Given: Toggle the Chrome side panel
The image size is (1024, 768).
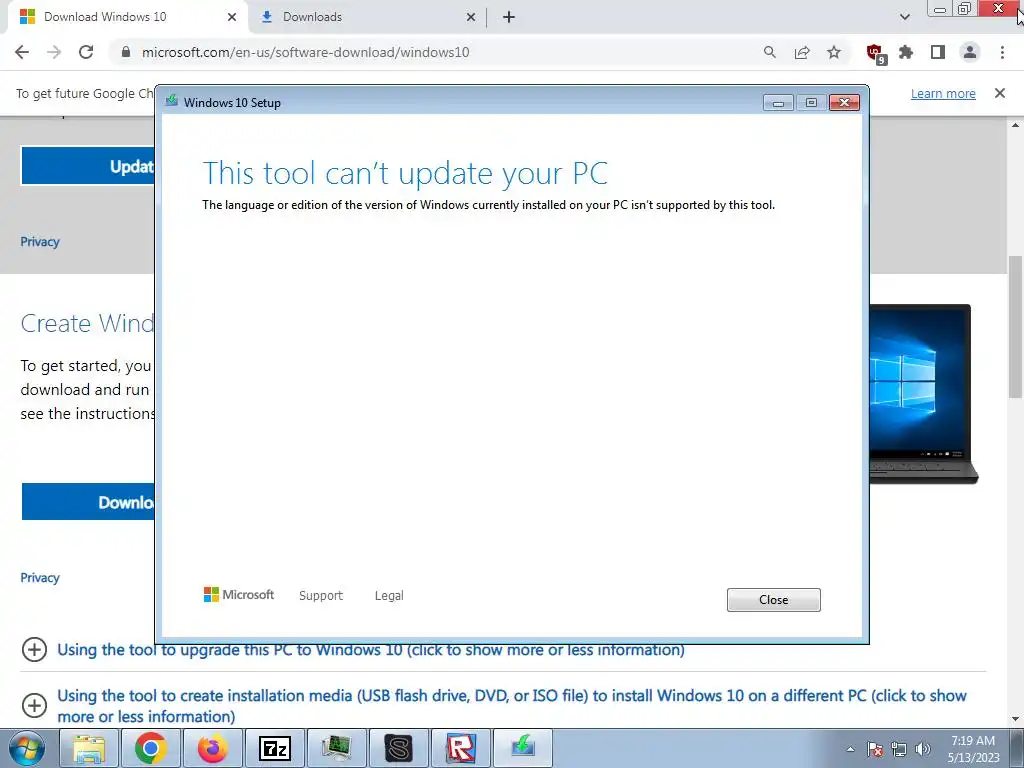Looking at the screenshot, I should (938, 52).
